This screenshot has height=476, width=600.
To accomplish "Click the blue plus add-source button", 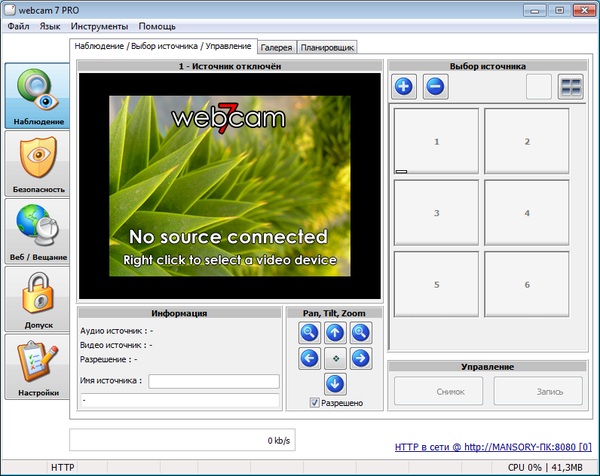I will (x=405, y=87).
